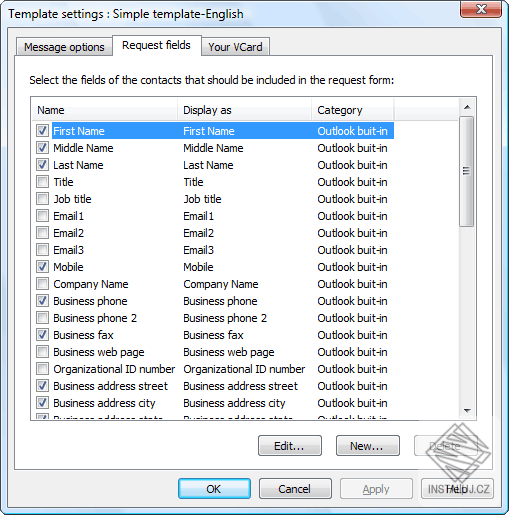509x516 pixels.
Task: Uncheck the Business fax checkbox
Action: pyautogui.click(x=42, y=335)
